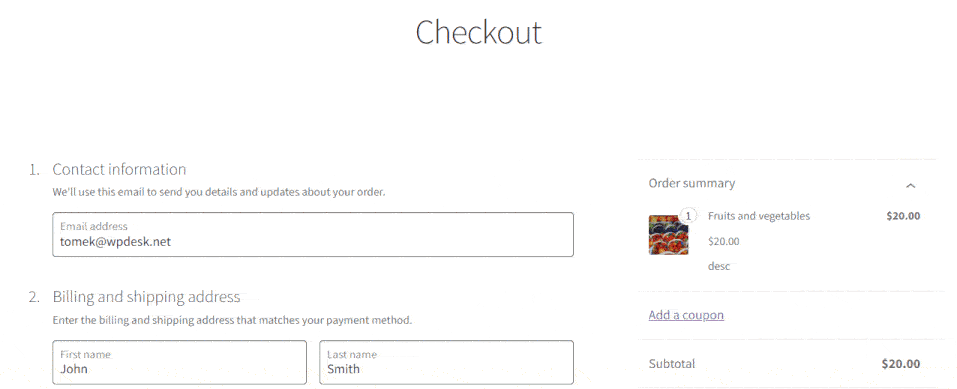The image size is (957, 389).
Task: Click the tomek@wpdesk.net email text
Action: [115, 241]
